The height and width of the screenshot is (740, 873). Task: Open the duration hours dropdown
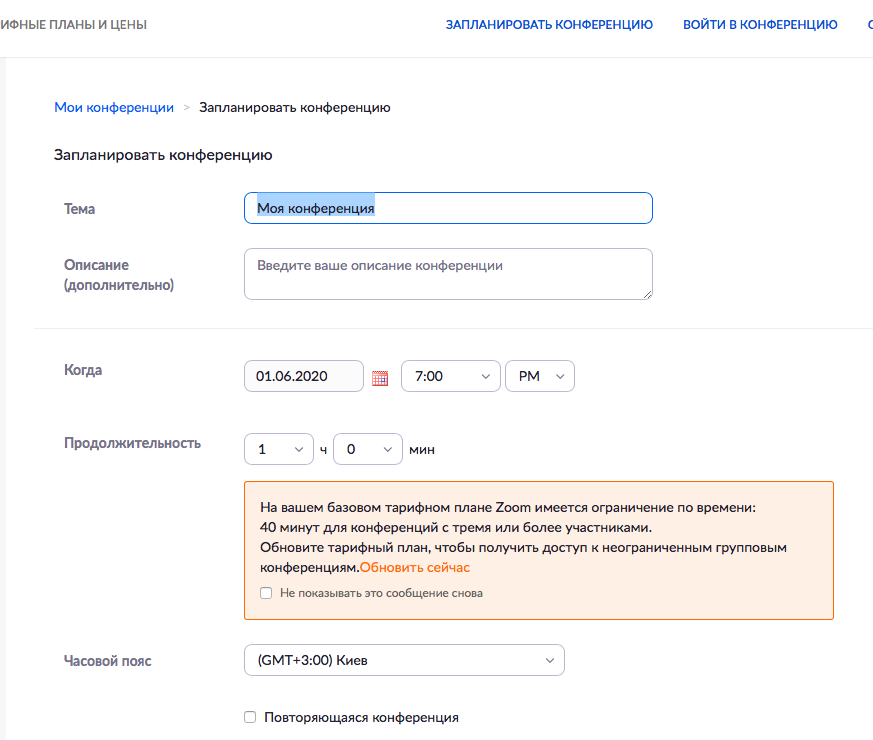(x=278, y=449)
